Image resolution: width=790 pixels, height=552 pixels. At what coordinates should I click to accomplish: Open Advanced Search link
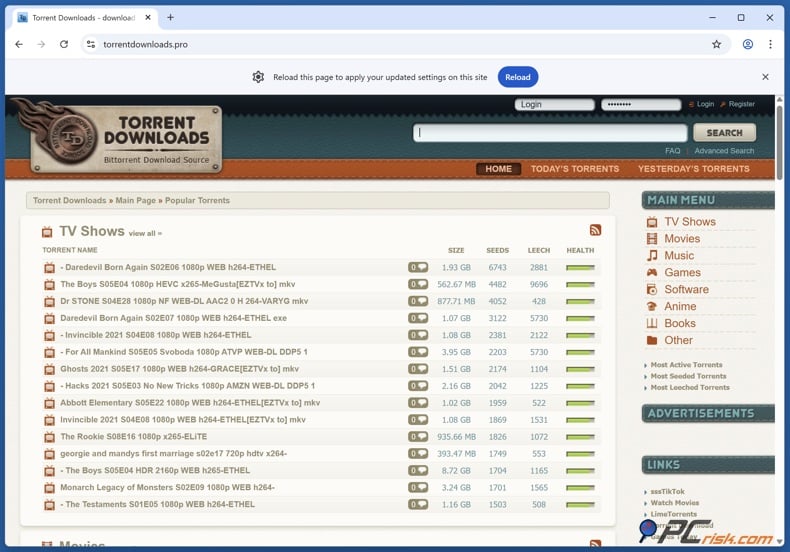click(x=724, y=151)
